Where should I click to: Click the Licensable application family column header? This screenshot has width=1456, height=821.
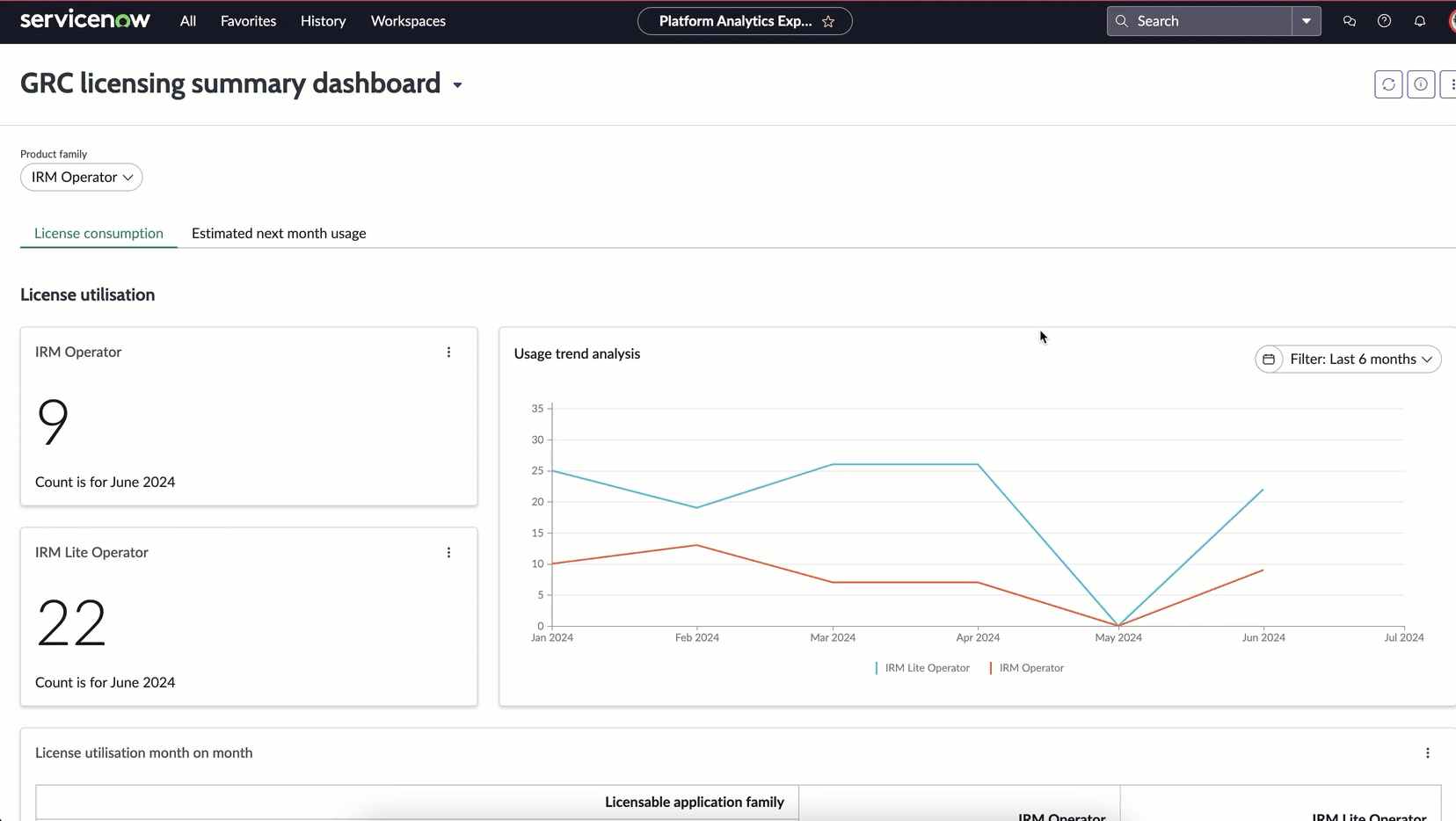(x=695, y=803)
